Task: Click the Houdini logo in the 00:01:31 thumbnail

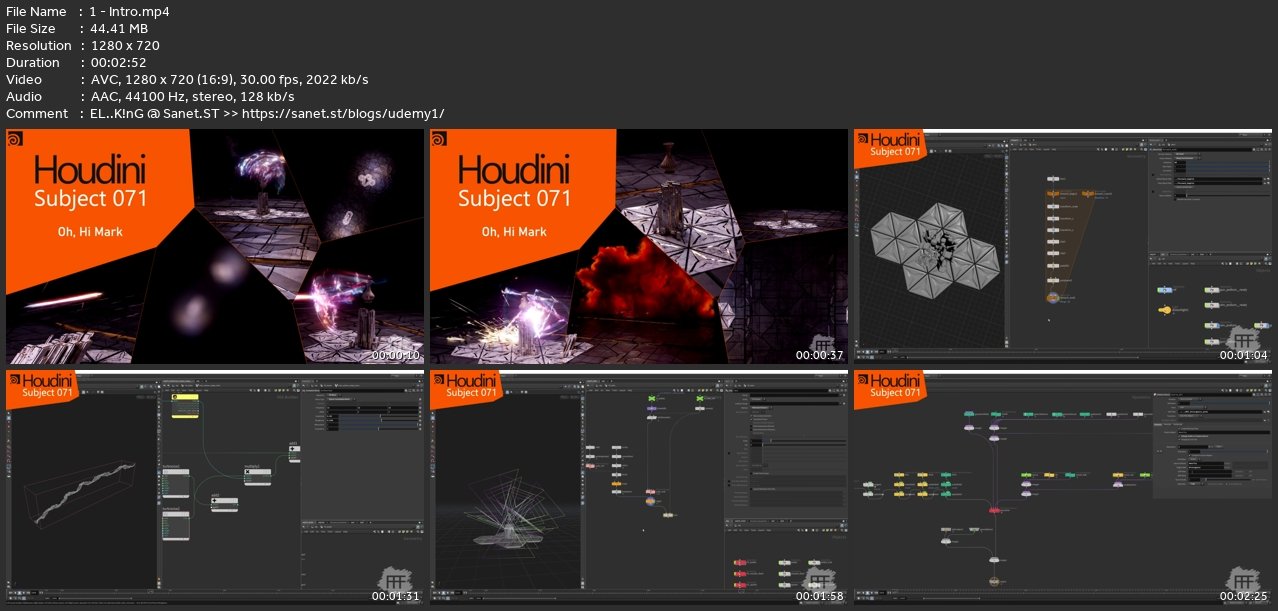Action: [14, 379]
